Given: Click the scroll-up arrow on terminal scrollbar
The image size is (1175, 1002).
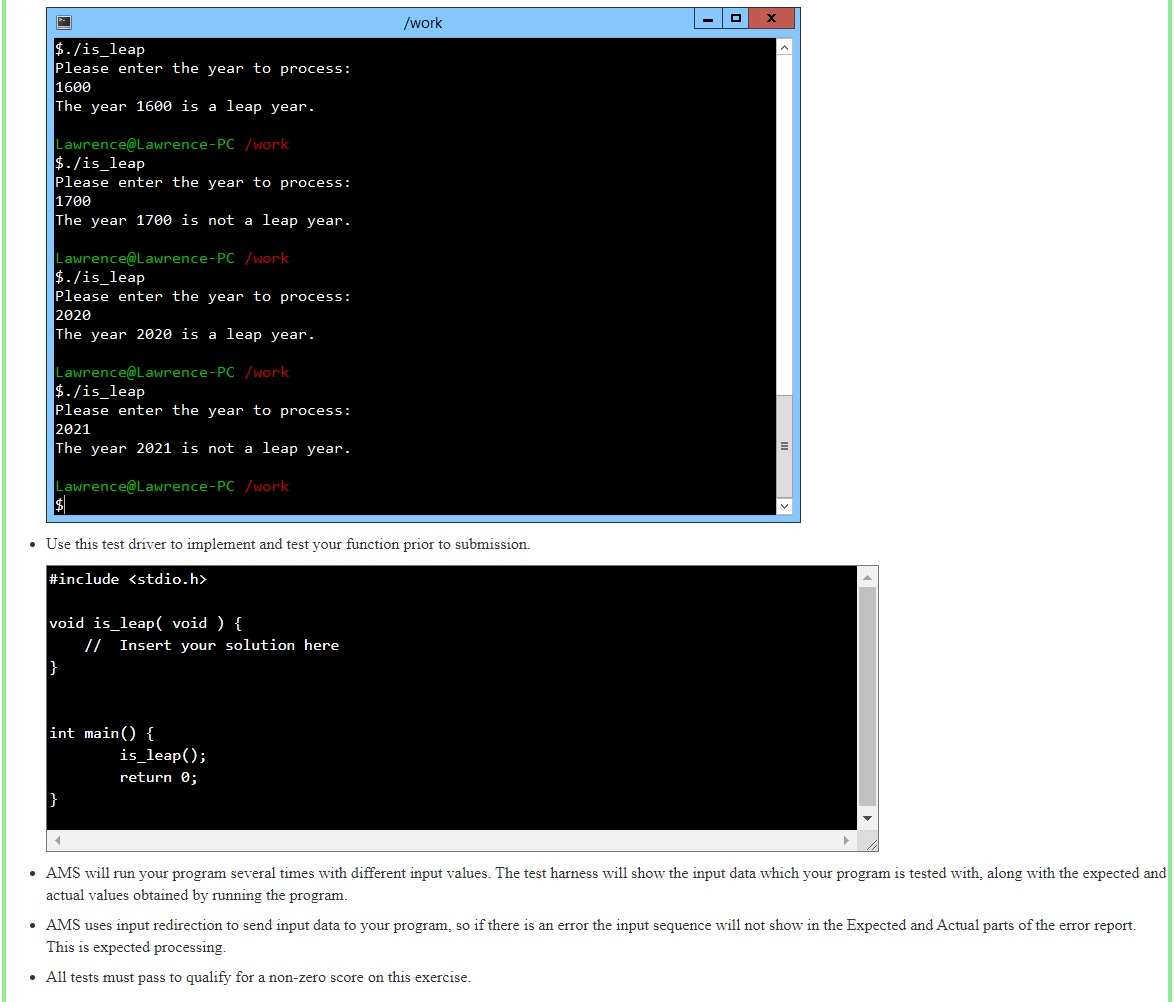Looking at the screenshot, I should coord(784,46).
